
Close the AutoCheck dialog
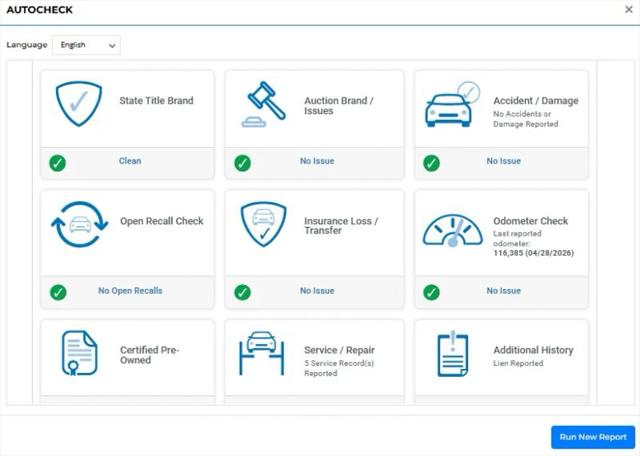pos(629,9)
